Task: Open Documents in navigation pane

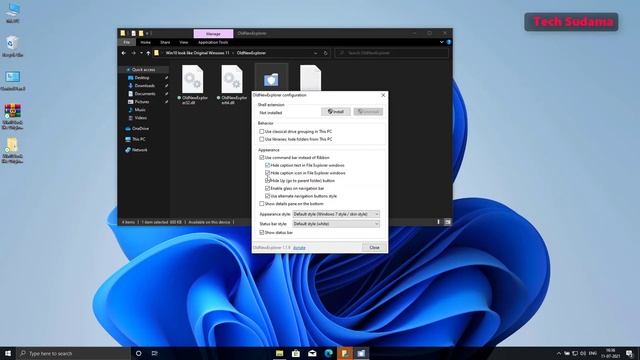Action: click(145, 94)
